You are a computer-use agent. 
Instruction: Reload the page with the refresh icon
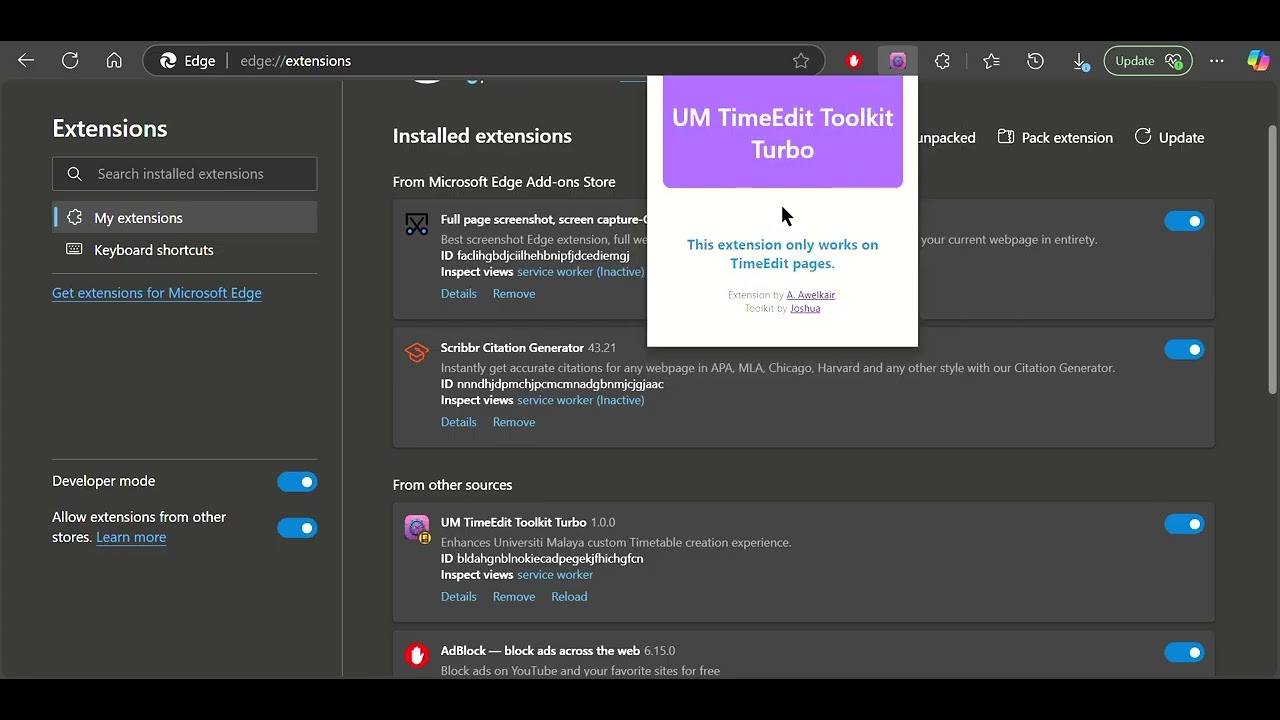pyautogui.click(x=70, y=61)
